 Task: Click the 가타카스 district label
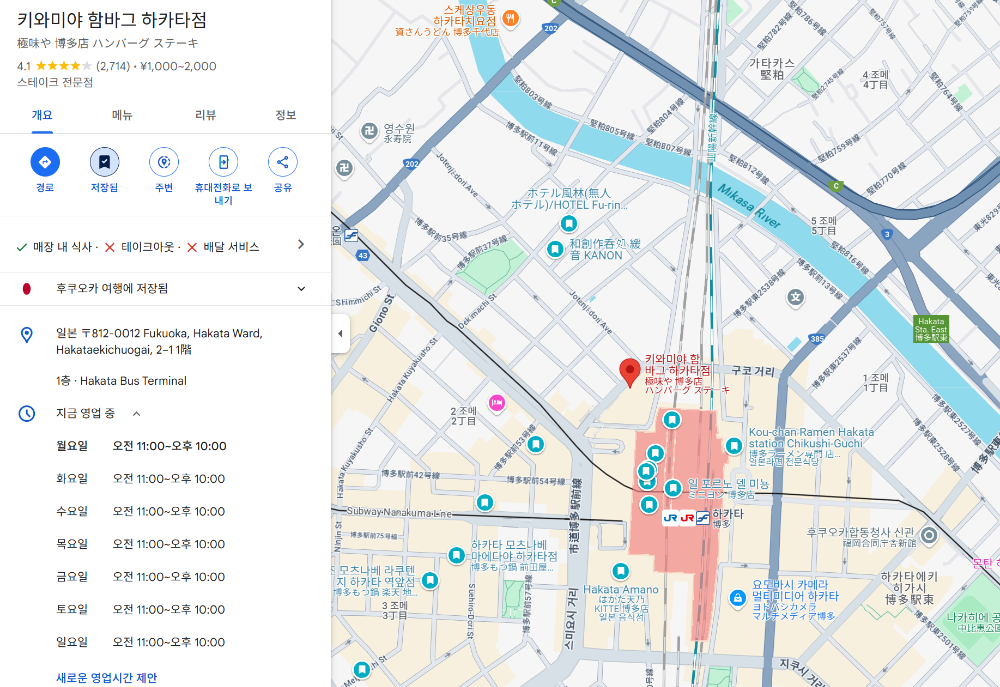click(x=772, y=69)
